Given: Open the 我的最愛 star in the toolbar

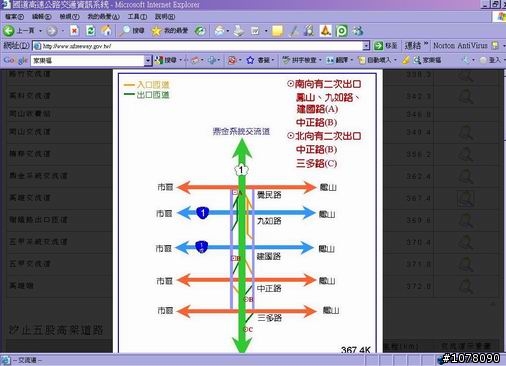Looking at the screenshot, I should [156, 31].
